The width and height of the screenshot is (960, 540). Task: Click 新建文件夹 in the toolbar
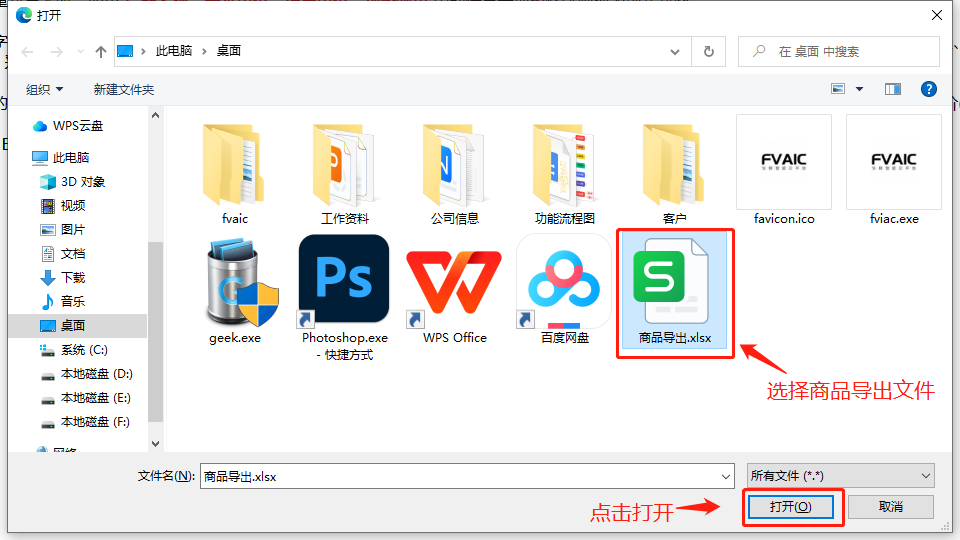(x=124, y=89)
